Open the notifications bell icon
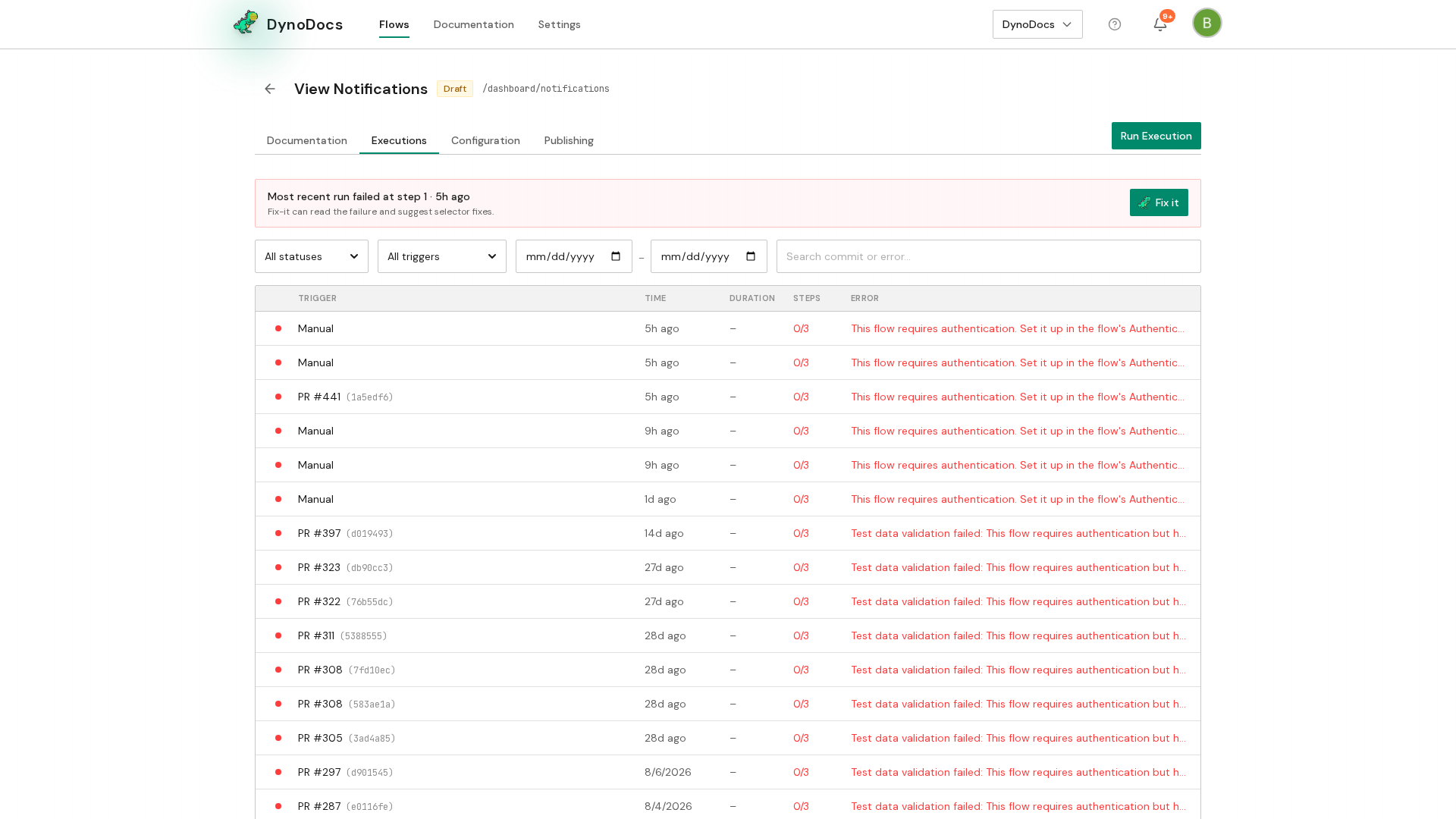The width and height of the screenshot is (1456, 819). pyautogui.click(x=1160, y=24)
